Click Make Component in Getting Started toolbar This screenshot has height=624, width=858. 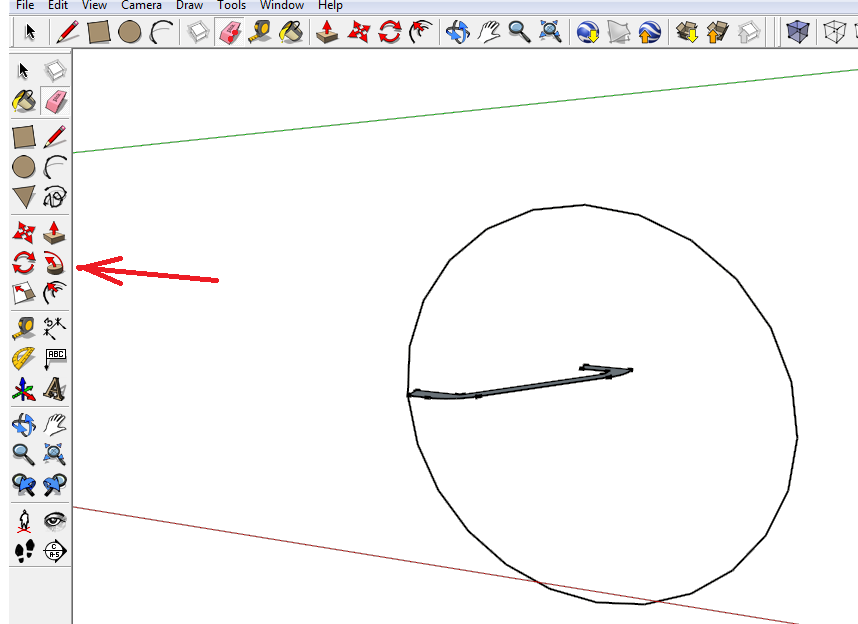point(198,32)
